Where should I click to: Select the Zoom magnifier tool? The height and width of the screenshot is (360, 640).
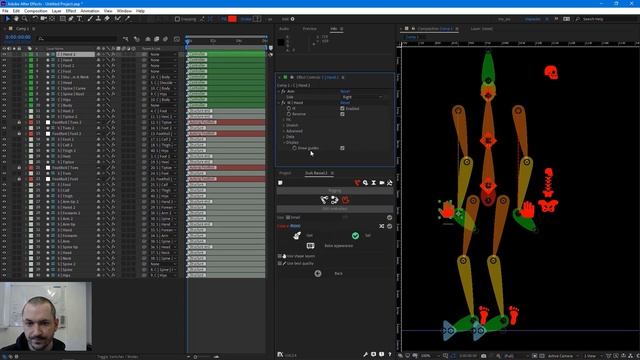pyautogui.click(x=24, y=19)
